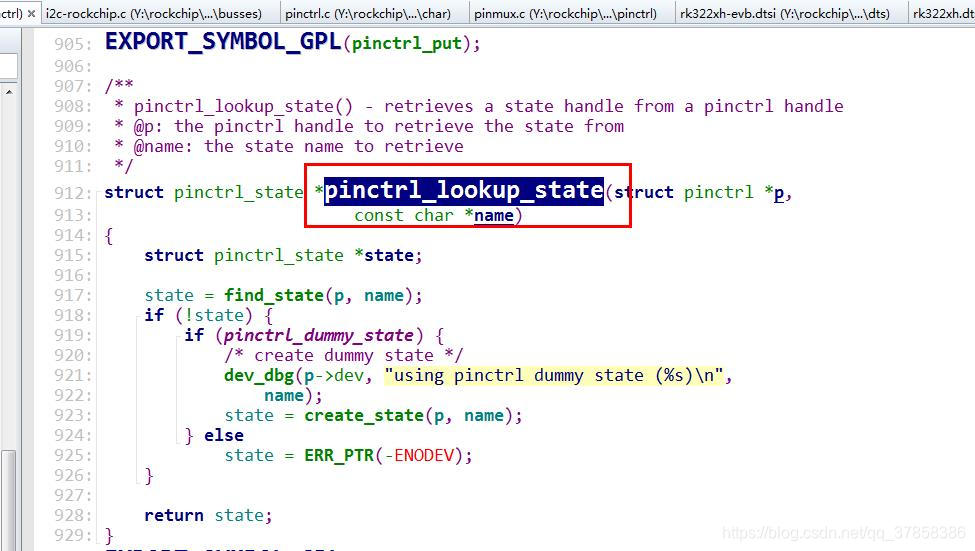
Task: Click the -ENODEV constant
Action: (420, 455)
